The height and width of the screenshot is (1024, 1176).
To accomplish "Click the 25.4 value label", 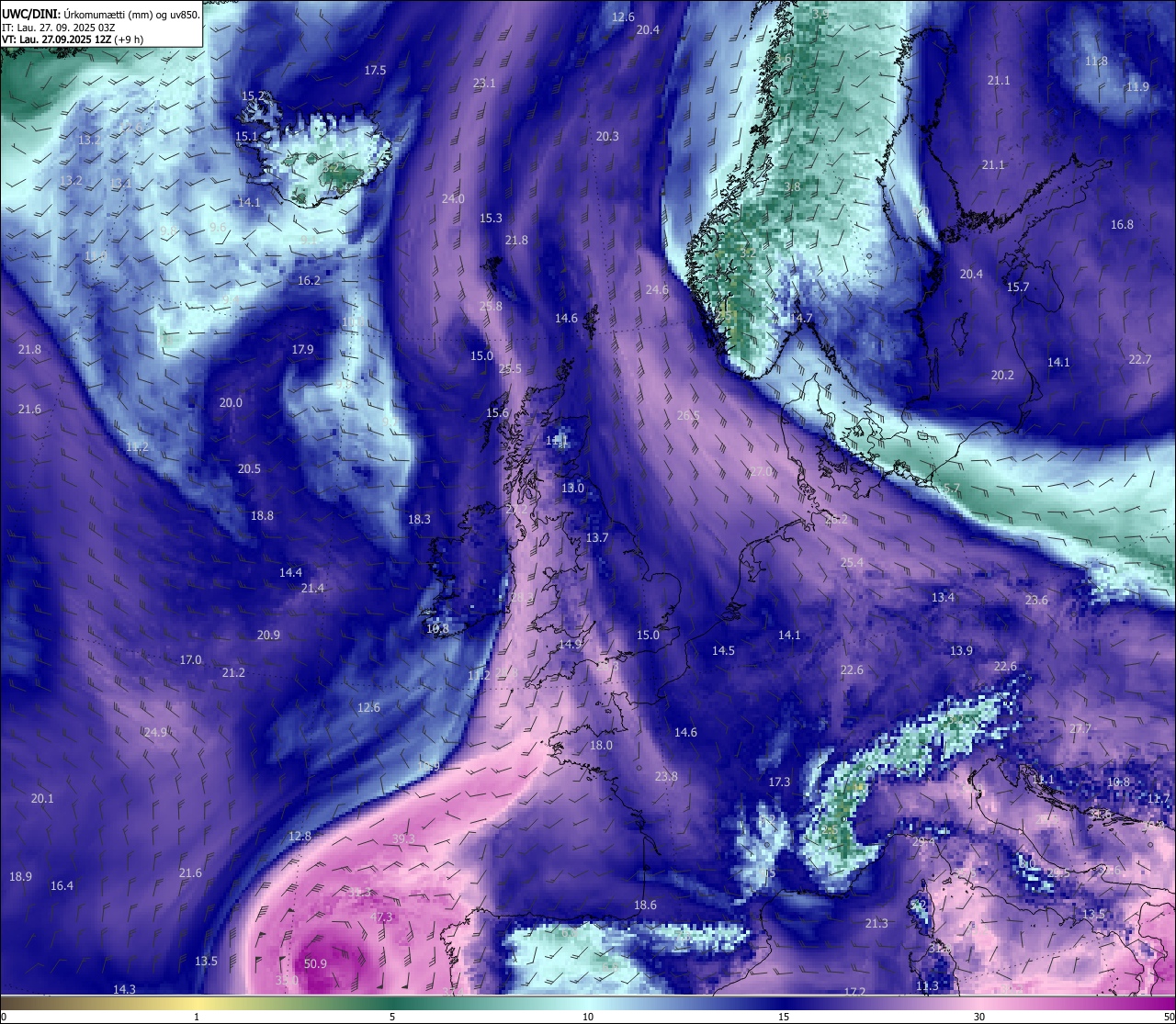I will pos(852,562).
